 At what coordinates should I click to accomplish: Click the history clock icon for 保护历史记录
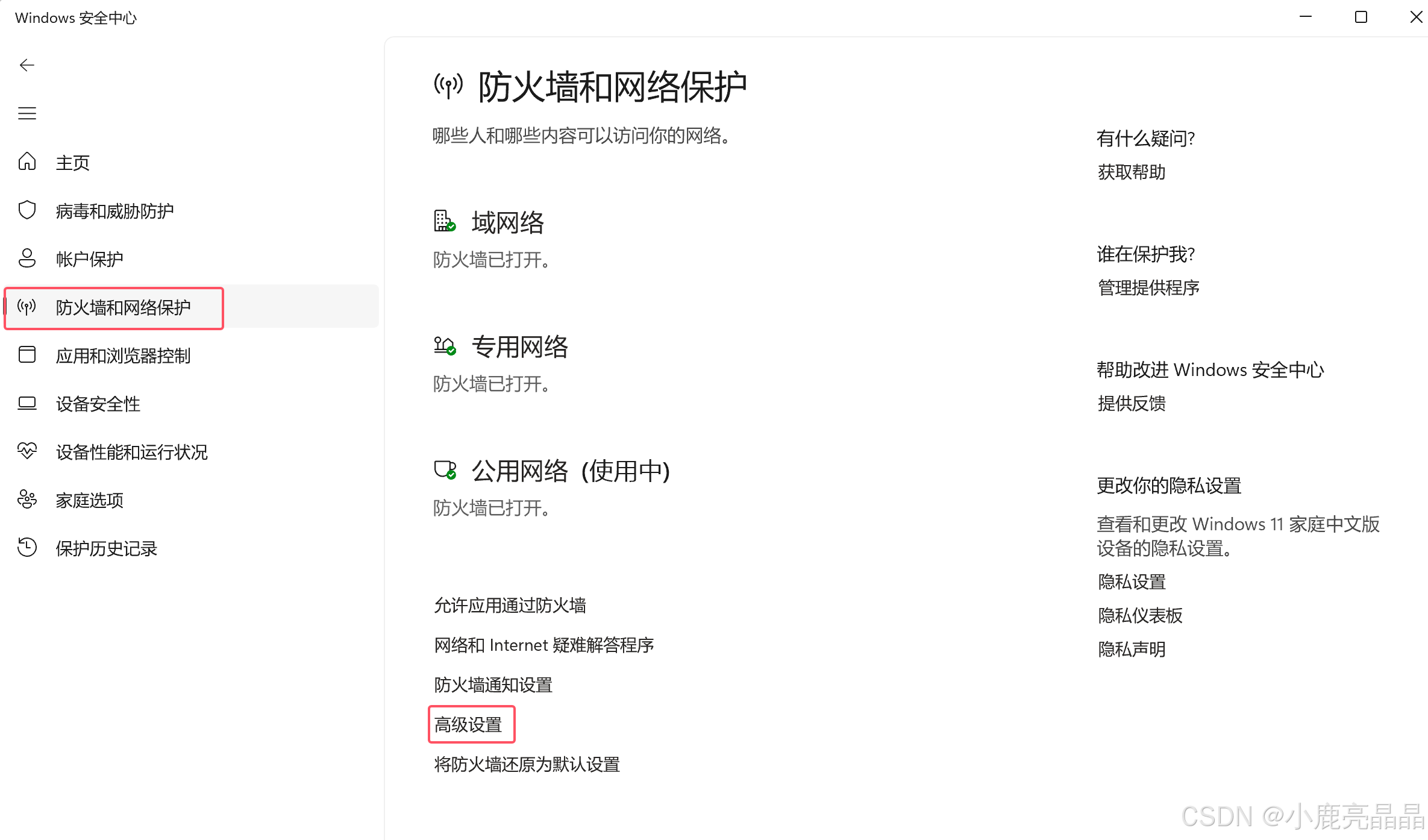point(27,548)
